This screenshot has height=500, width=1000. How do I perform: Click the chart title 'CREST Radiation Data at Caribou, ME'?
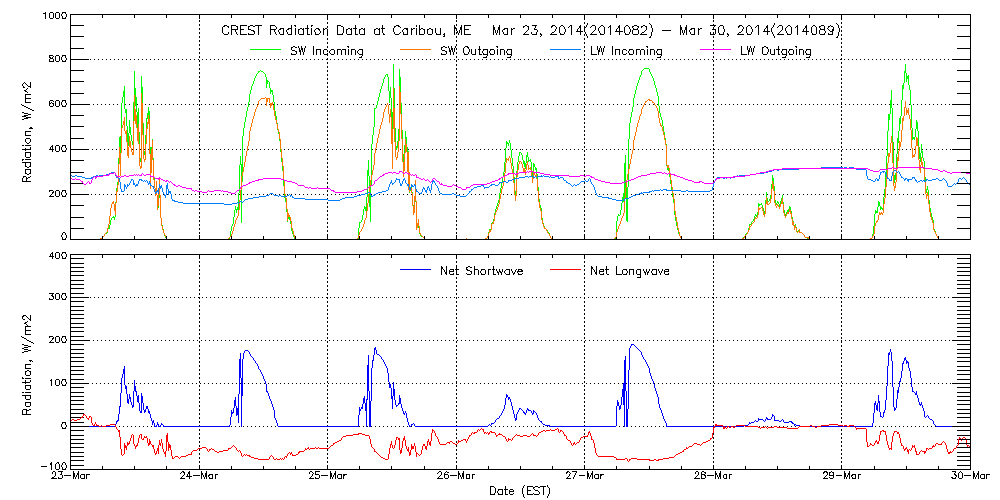tap(346, 31)
